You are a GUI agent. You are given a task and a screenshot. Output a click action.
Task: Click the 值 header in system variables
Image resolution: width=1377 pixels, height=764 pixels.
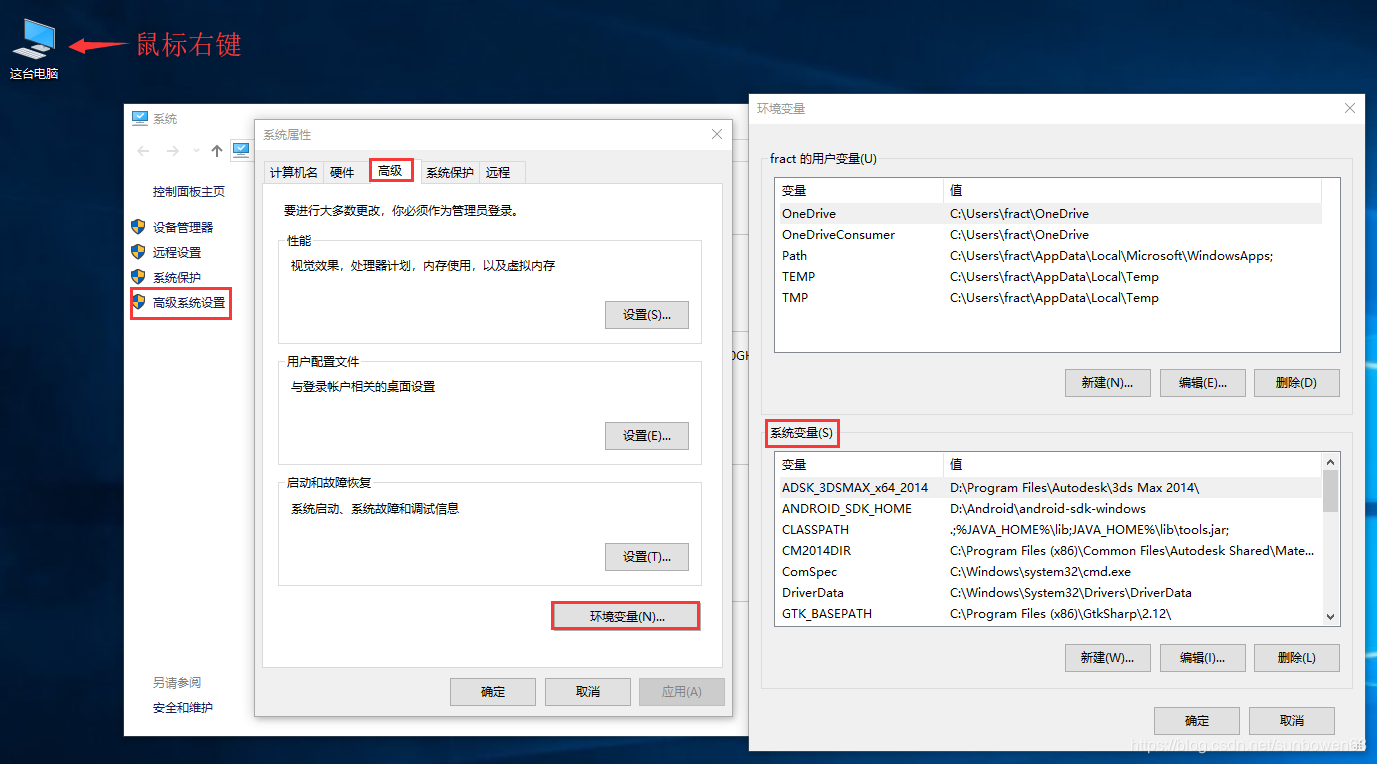[1132, 464]
